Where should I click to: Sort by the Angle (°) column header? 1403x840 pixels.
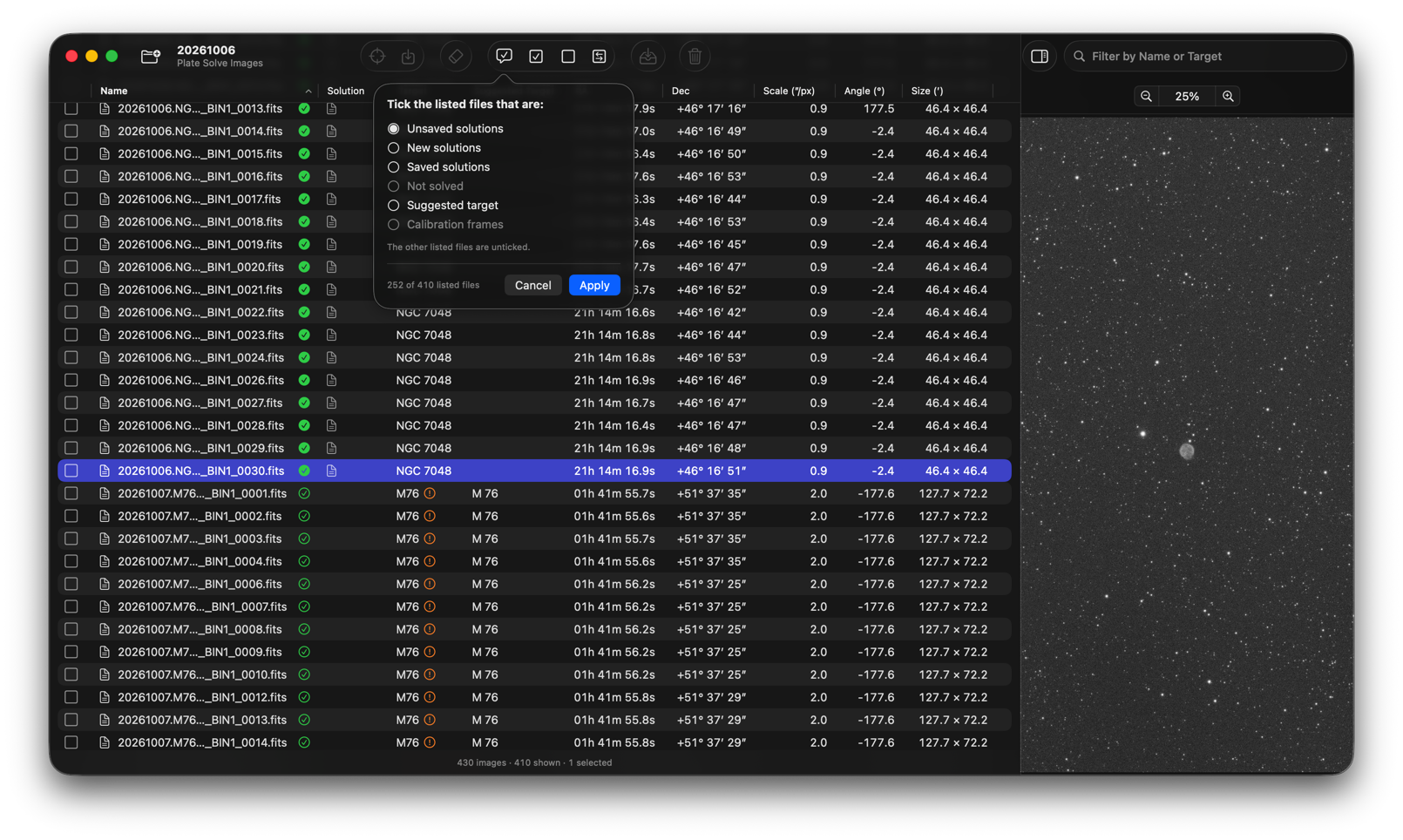pos(864,91)
